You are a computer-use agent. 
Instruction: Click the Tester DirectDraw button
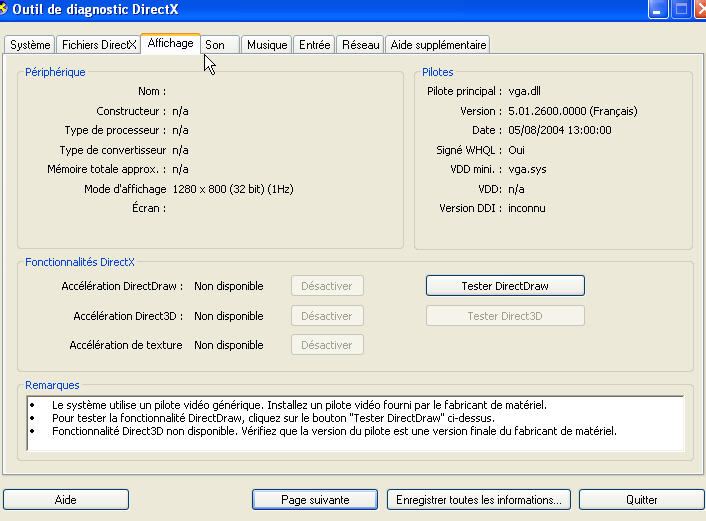[505, 286]
